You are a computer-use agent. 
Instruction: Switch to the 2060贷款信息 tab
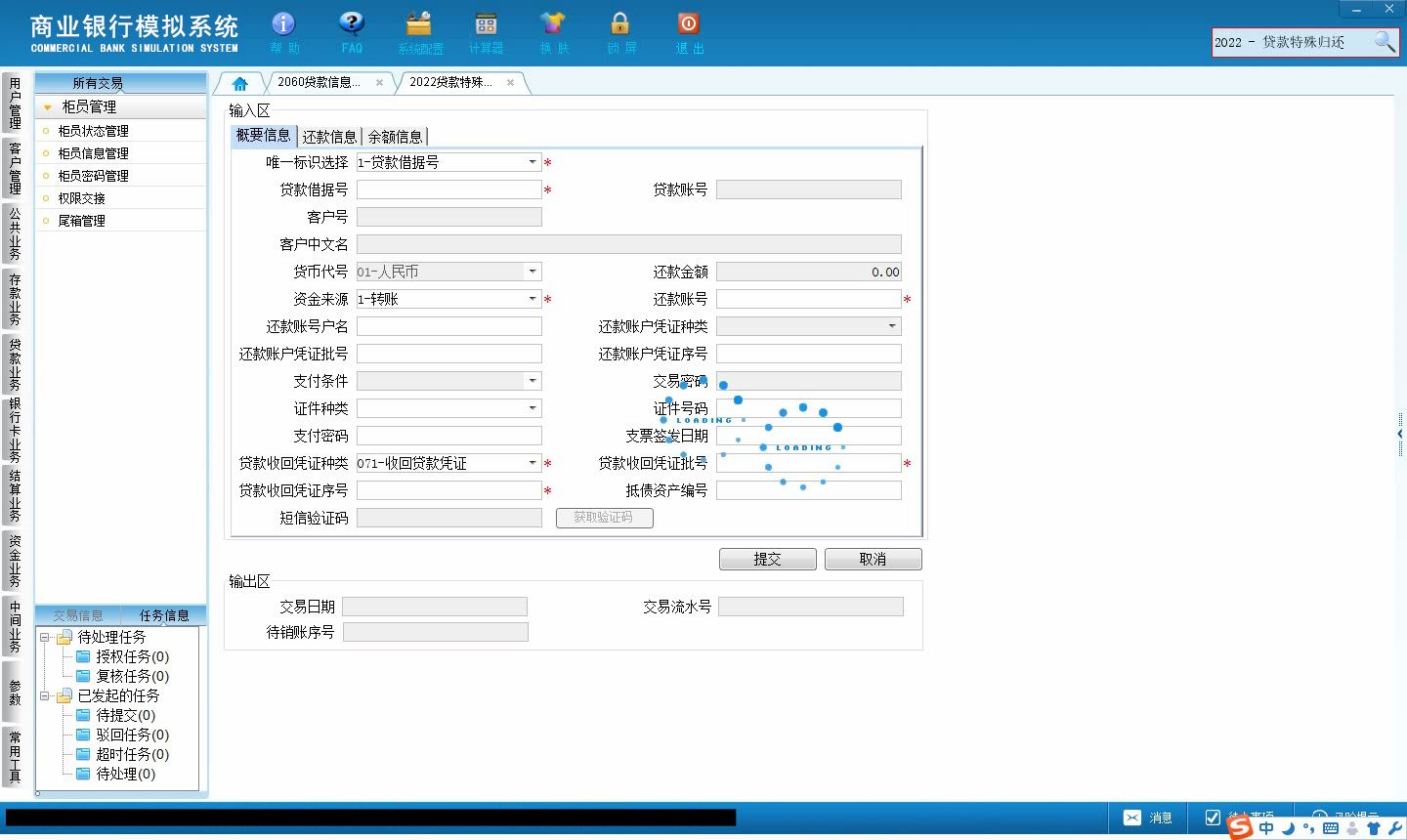319,82
